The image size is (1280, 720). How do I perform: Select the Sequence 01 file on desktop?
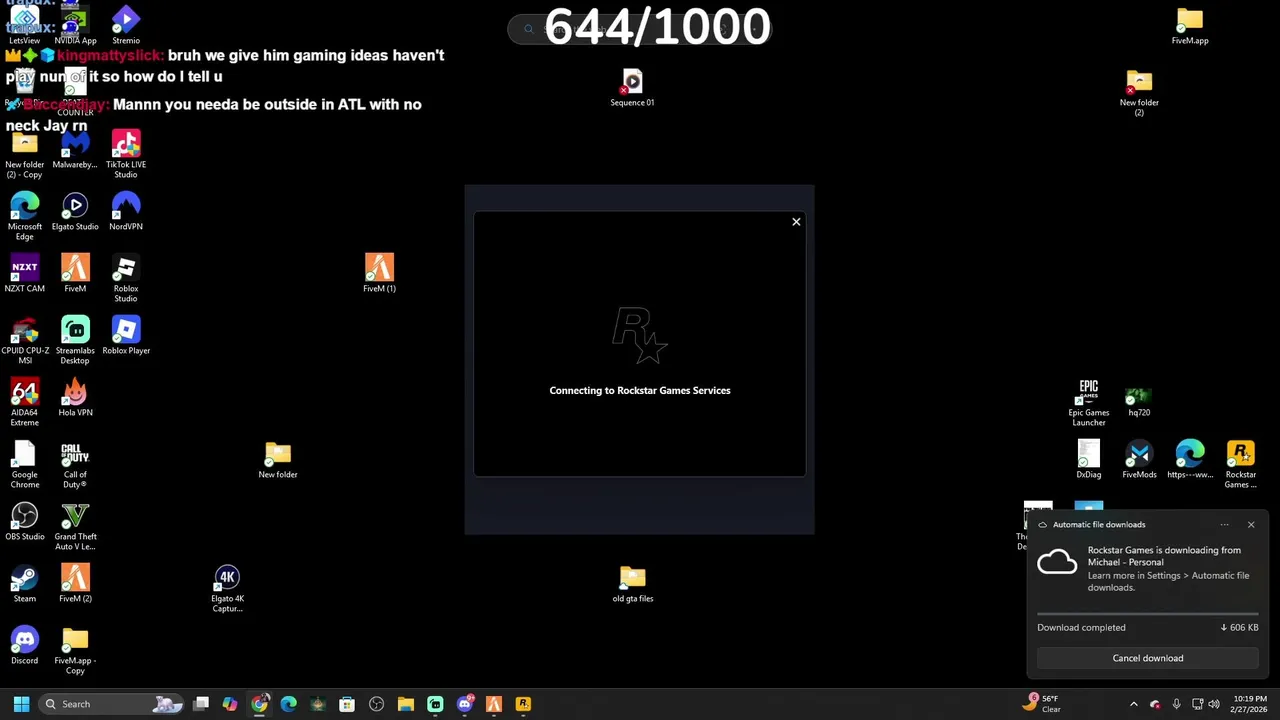(632, 88)
